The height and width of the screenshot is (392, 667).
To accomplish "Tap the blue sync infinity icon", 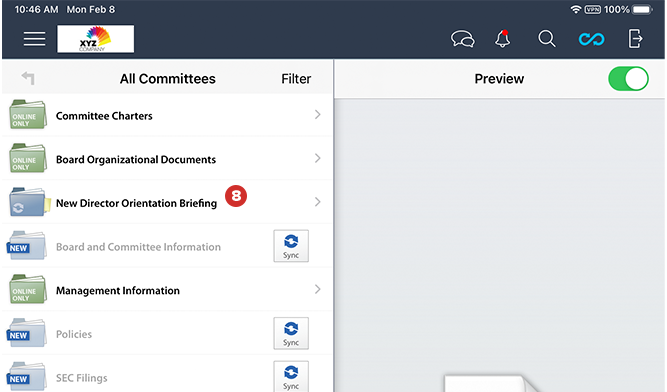I will tap(591, 39).
